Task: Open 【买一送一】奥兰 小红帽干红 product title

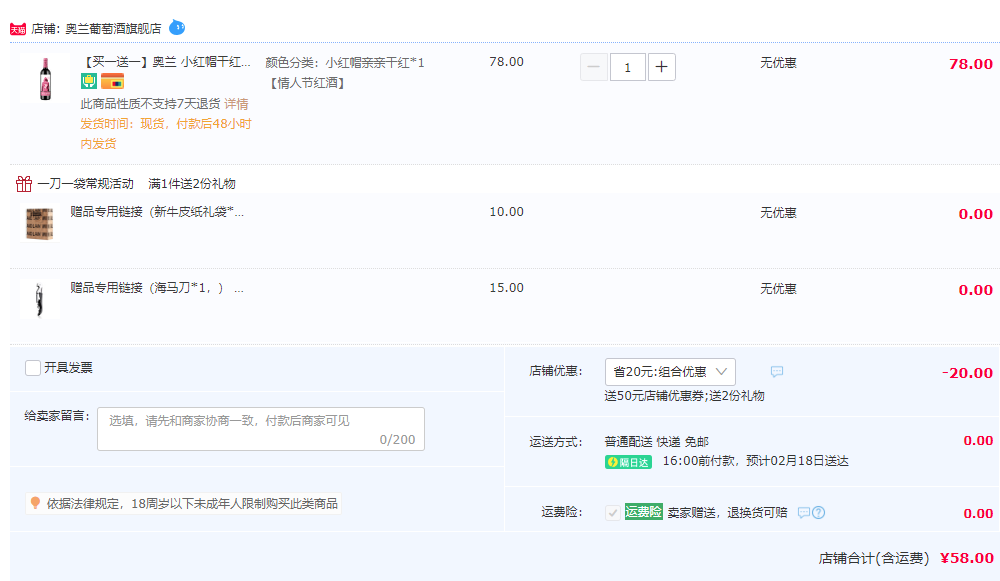Action: [x=165, y=62]
